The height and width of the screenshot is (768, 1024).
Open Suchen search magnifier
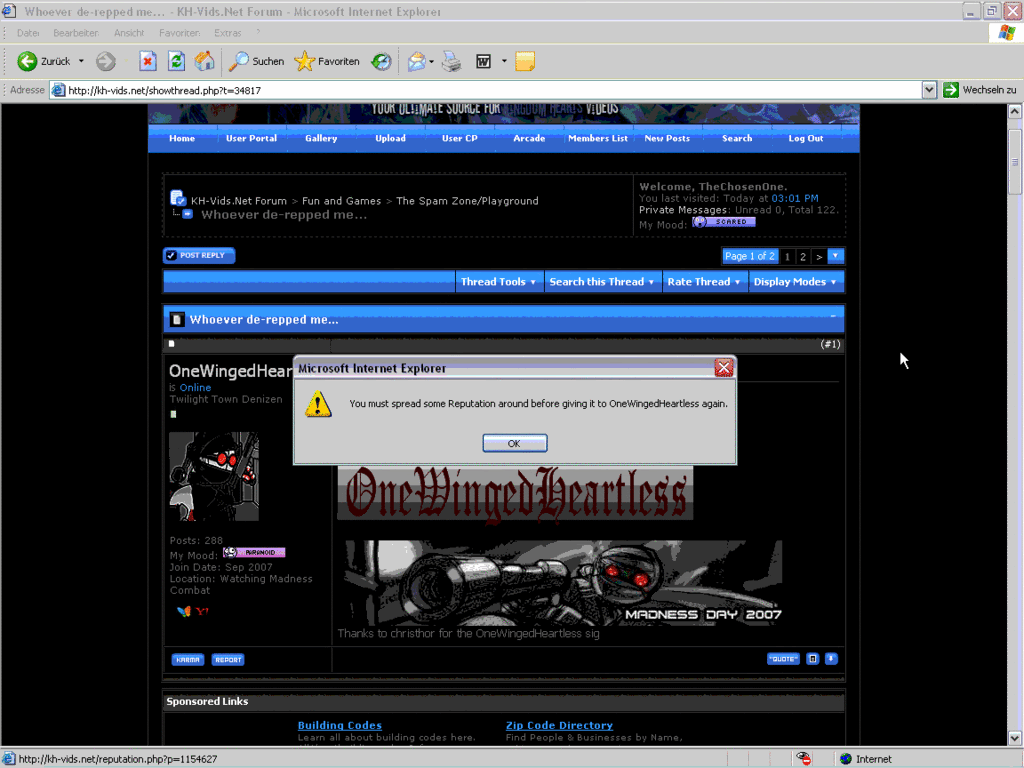tap(238, 61)
